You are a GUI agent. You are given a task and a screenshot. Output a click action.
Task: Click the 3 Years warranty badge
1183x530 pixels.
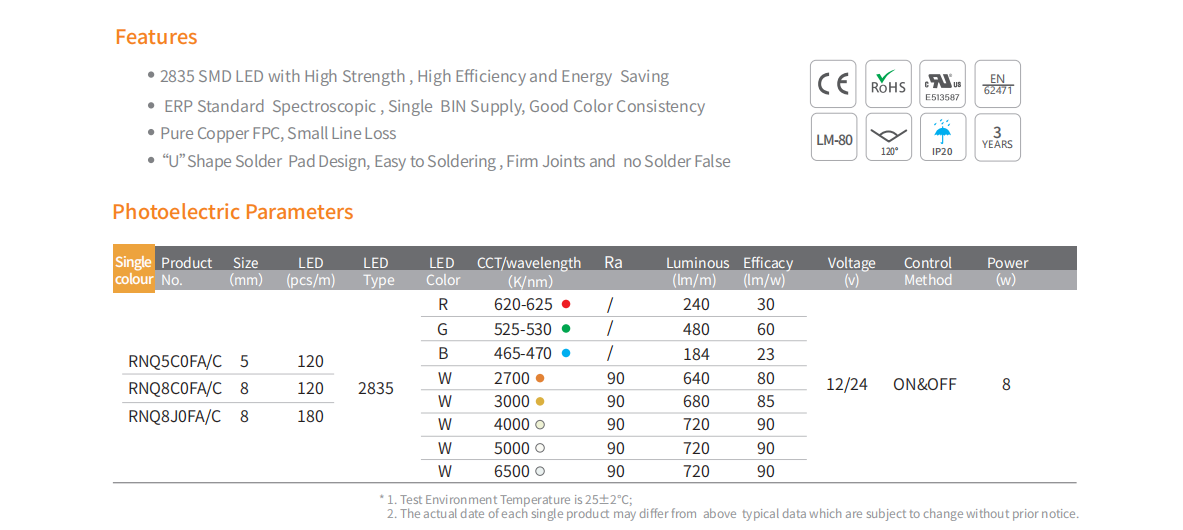click(x=997, y=138)
